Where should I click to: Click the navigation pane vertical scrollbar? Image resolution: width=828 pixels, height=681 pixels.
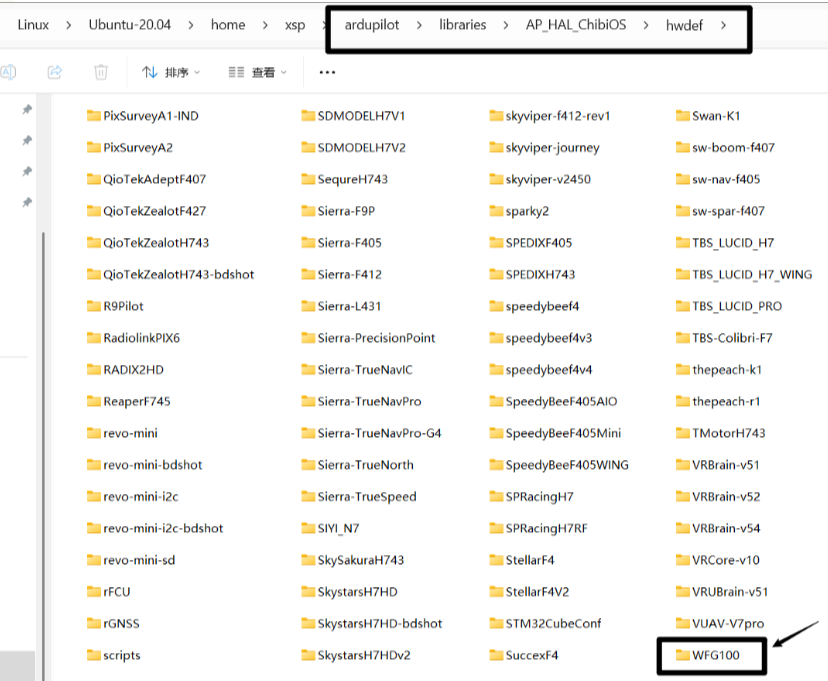tap(43, 400)
